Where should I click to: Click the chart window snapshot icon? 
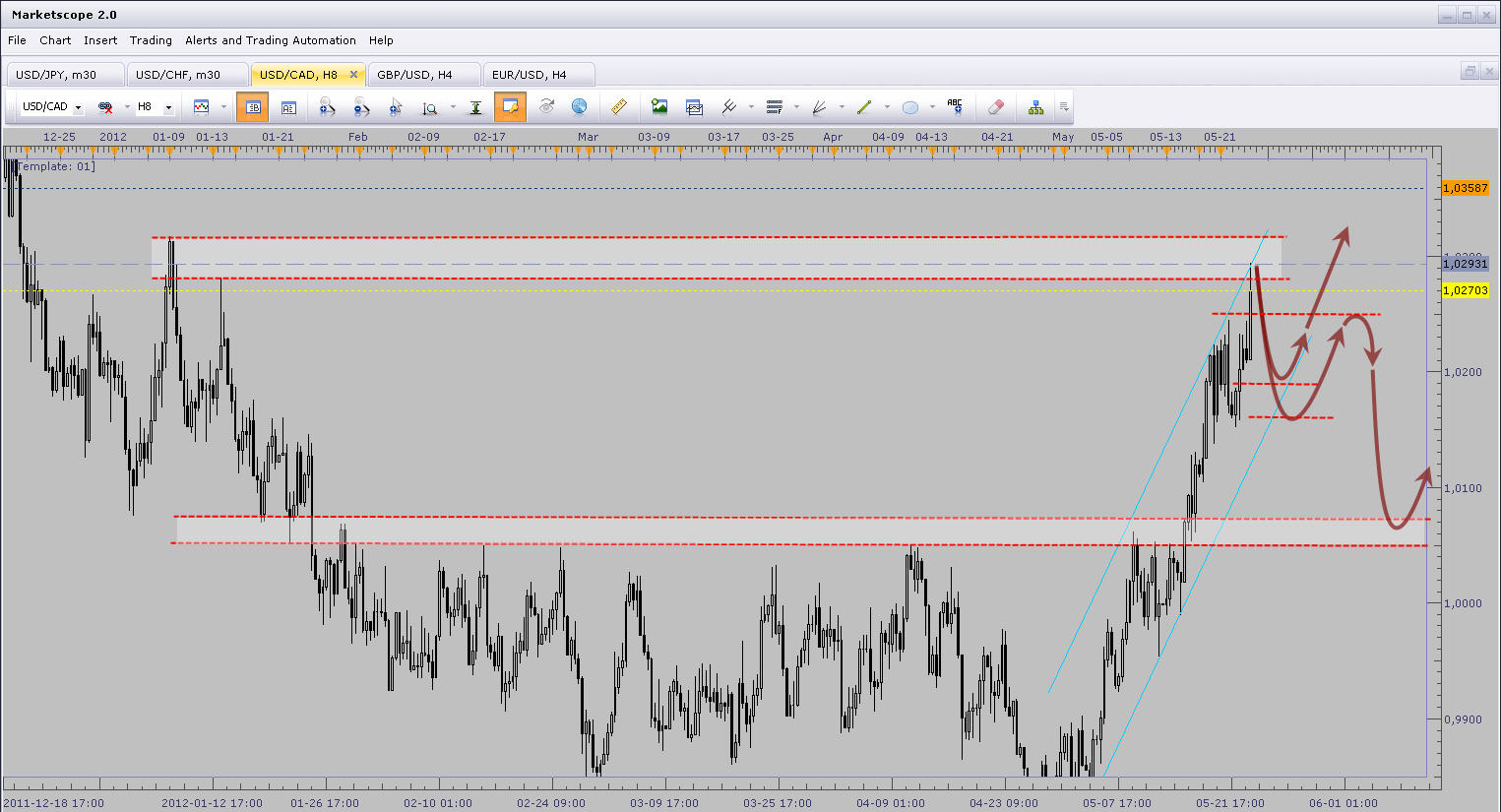[694, 107]
